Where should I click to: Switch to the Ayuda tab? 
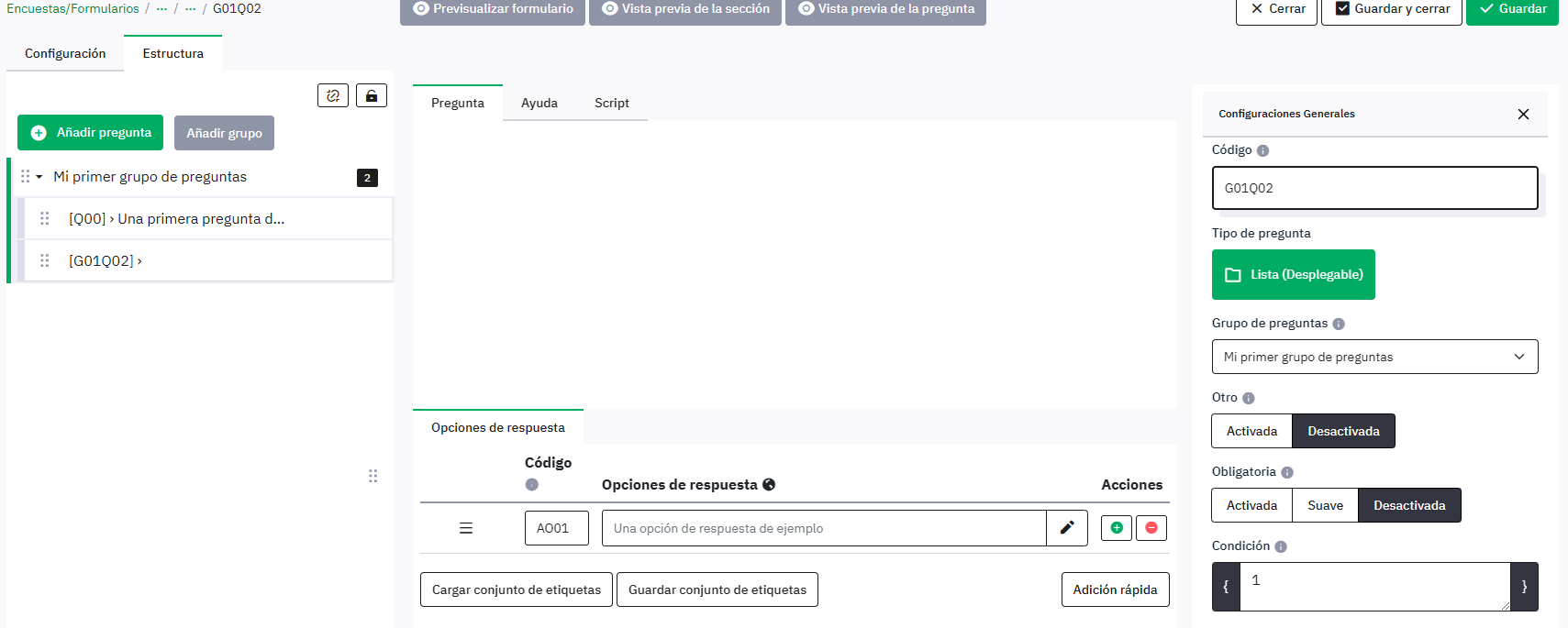point(539,103)
